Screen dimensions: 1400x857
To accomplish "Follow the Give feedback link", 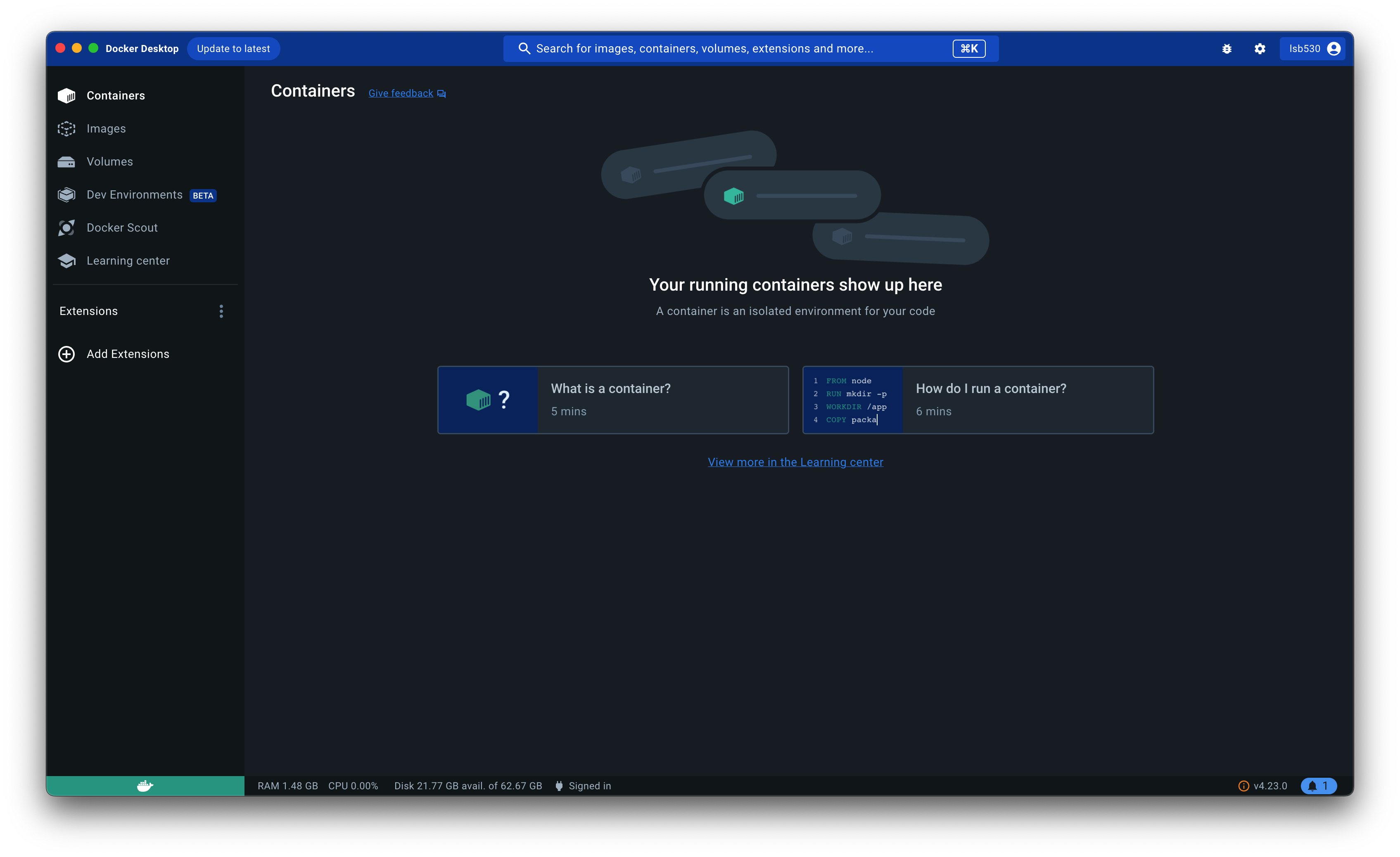I will [x=401, y=93].
